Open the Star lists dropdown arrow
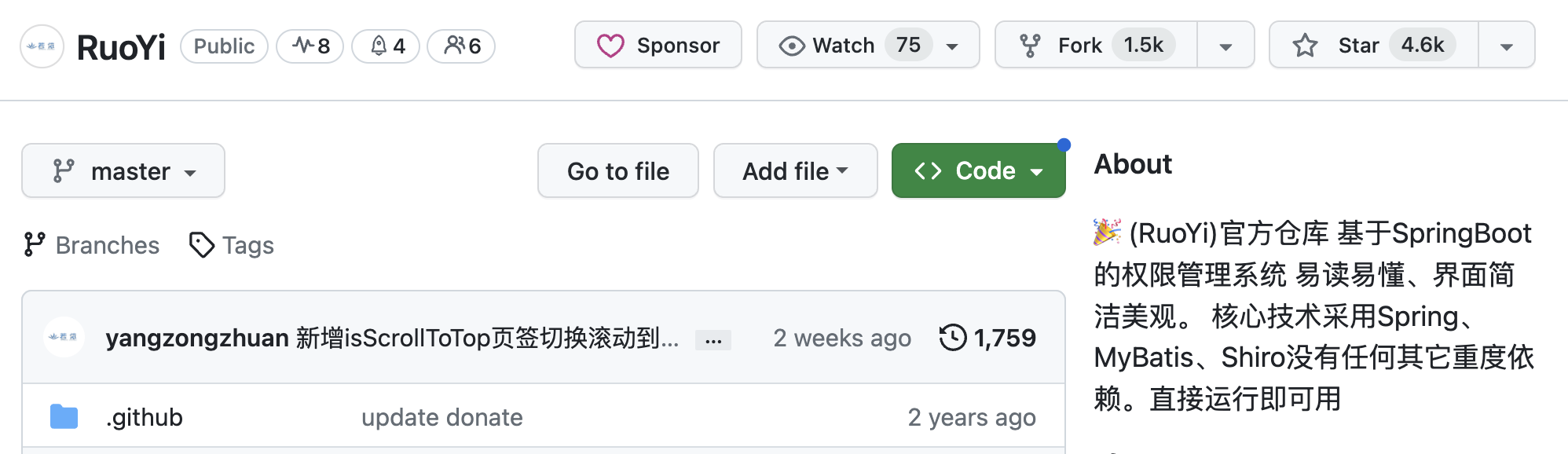This screenshot has width=1568, height=454. 1506,46
